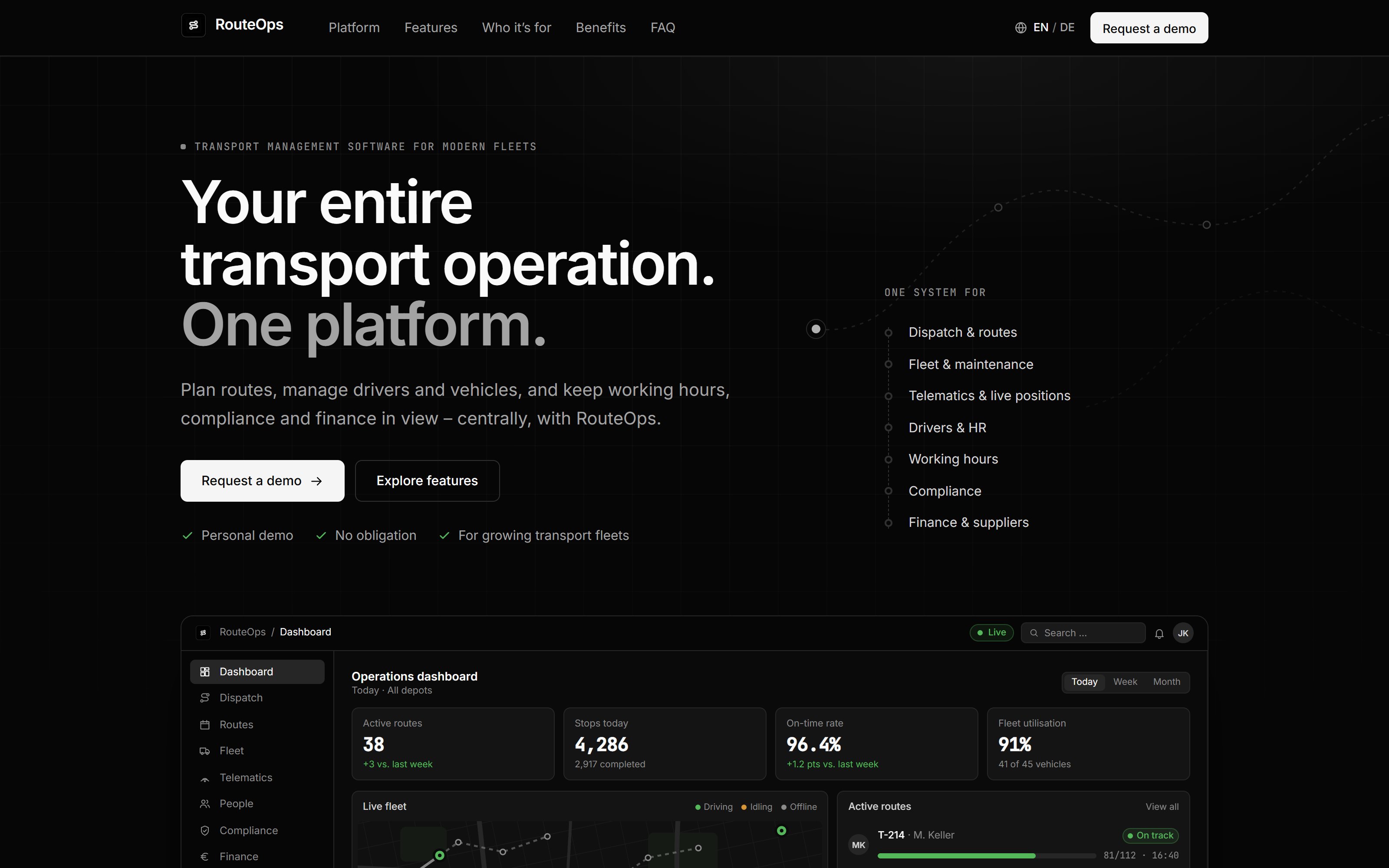The height and width of the screenshot is (868, 1389).
Task: Click View all in Active routes
Action: 1162,807
